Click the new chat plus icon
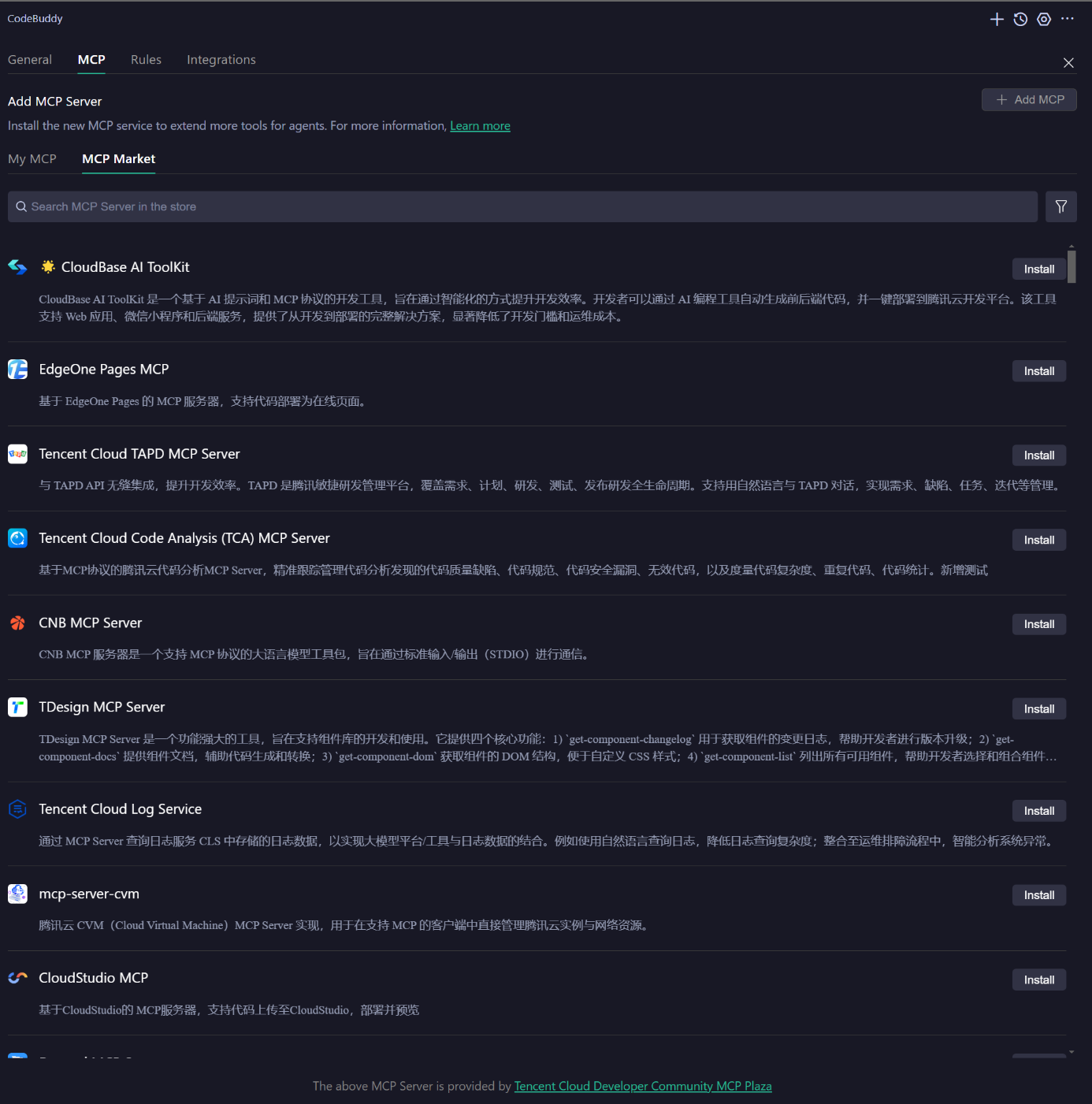Screen dimensions: 1092x1104 click(997, 20)
